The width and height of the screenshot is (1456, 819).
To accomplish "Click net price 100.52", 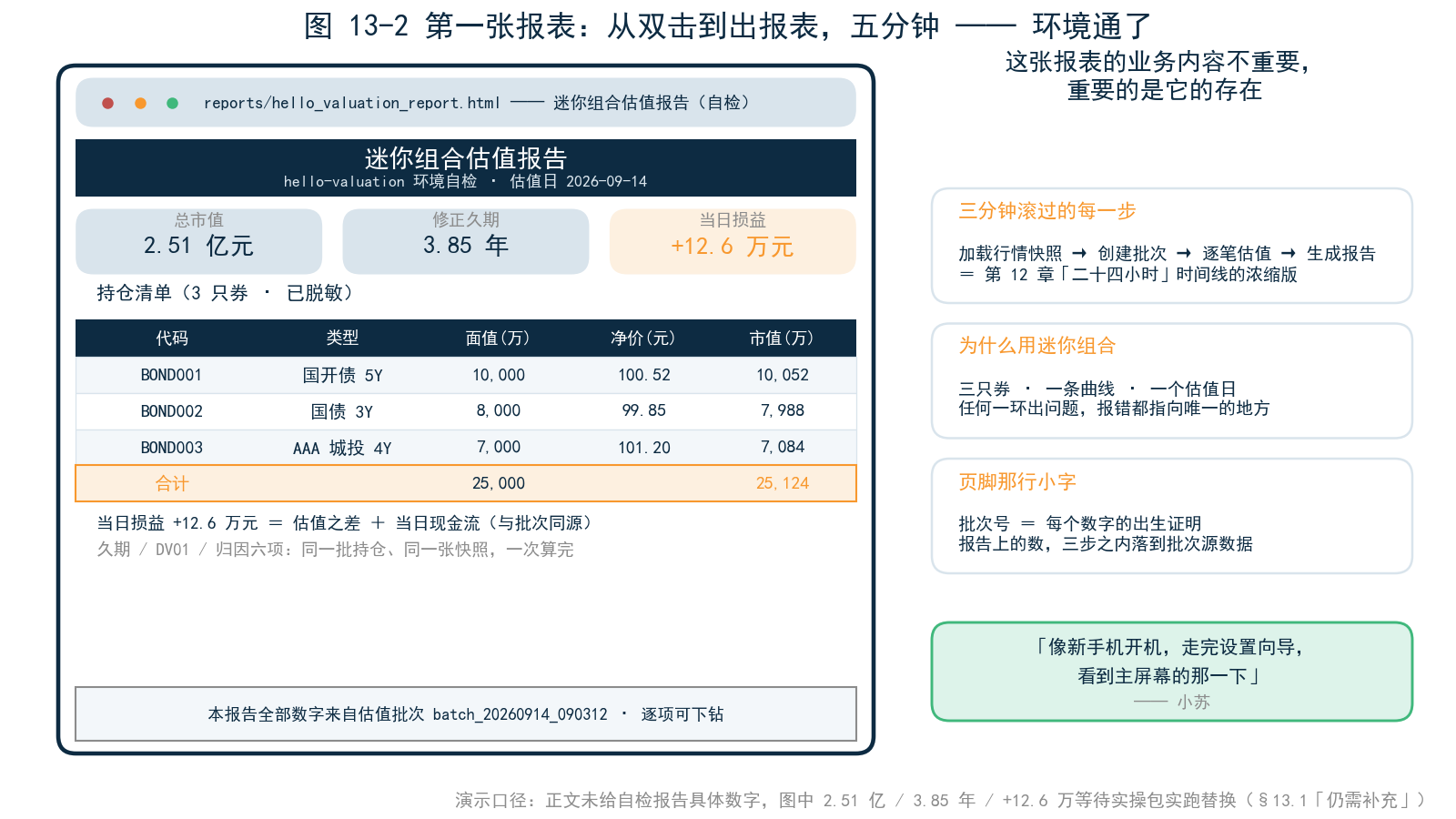I will click(644, 375).
